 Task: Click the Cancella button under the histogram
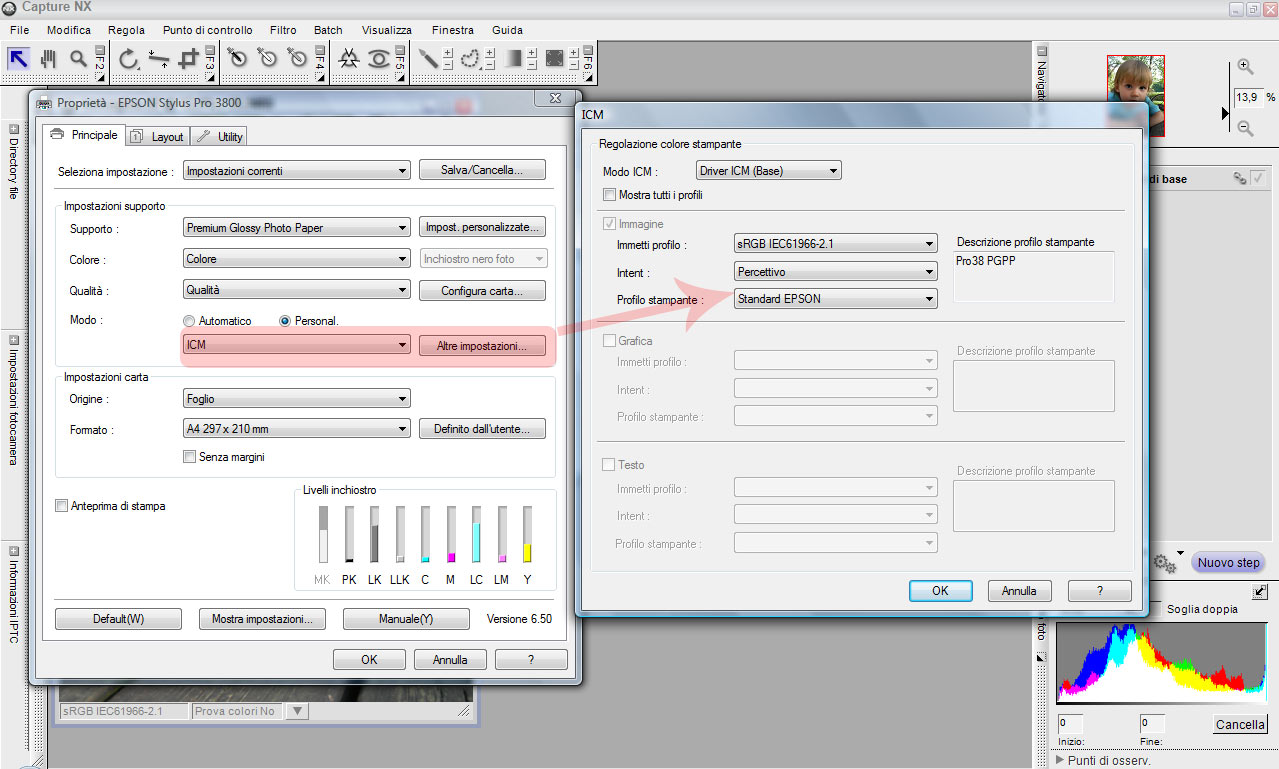click(1240, 725)
